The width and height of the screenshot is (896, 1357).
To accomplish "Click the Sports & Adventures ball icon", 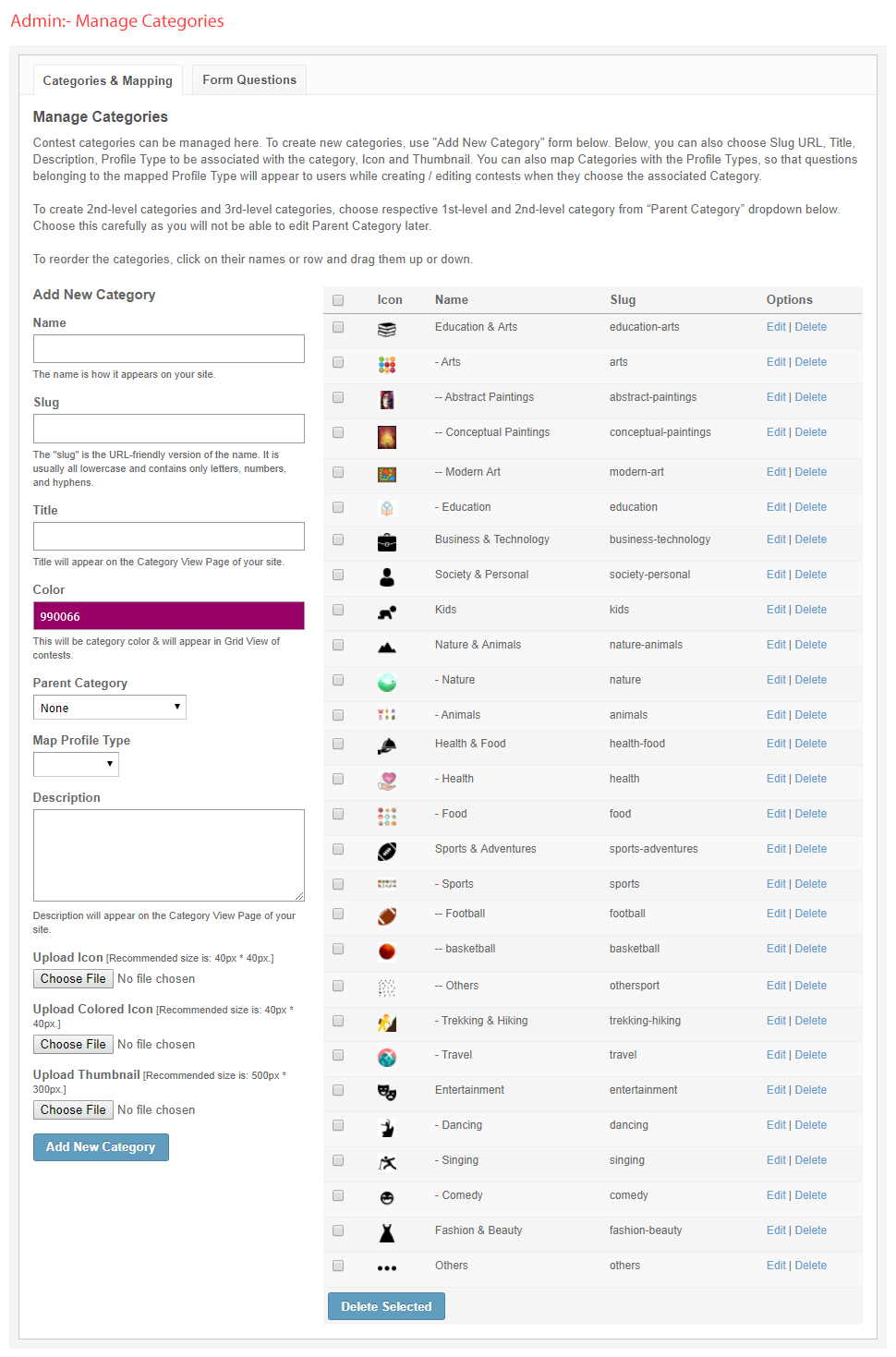I will click(x=386, y=852).
